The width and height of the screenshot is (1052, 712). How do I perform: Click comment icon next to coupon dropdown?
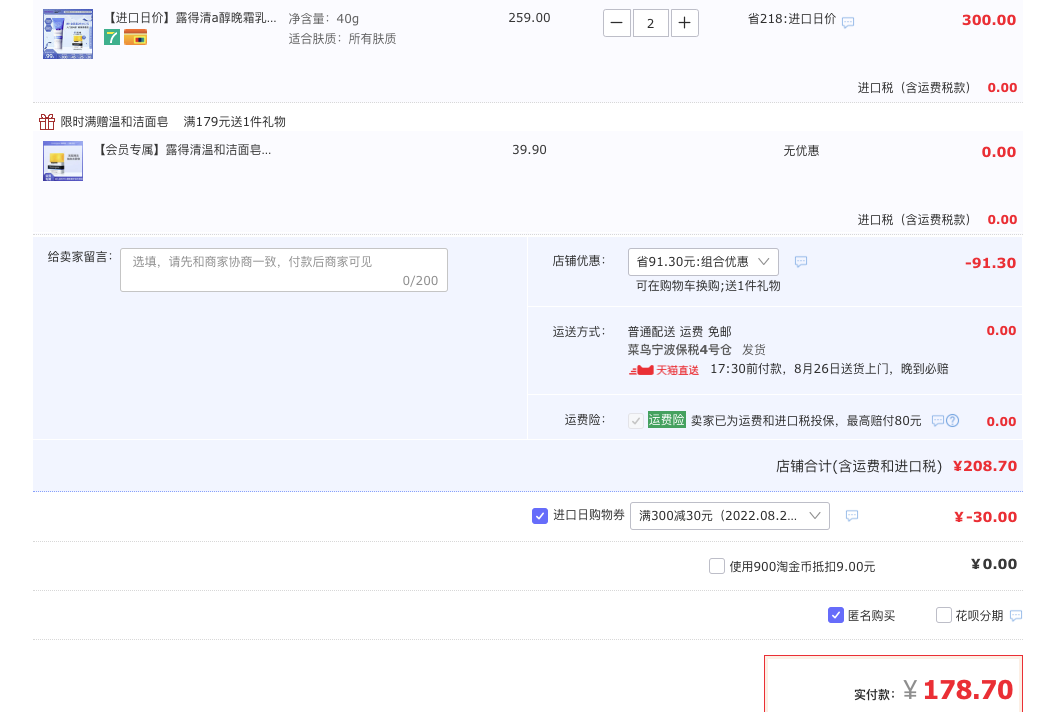click(851, 516)
